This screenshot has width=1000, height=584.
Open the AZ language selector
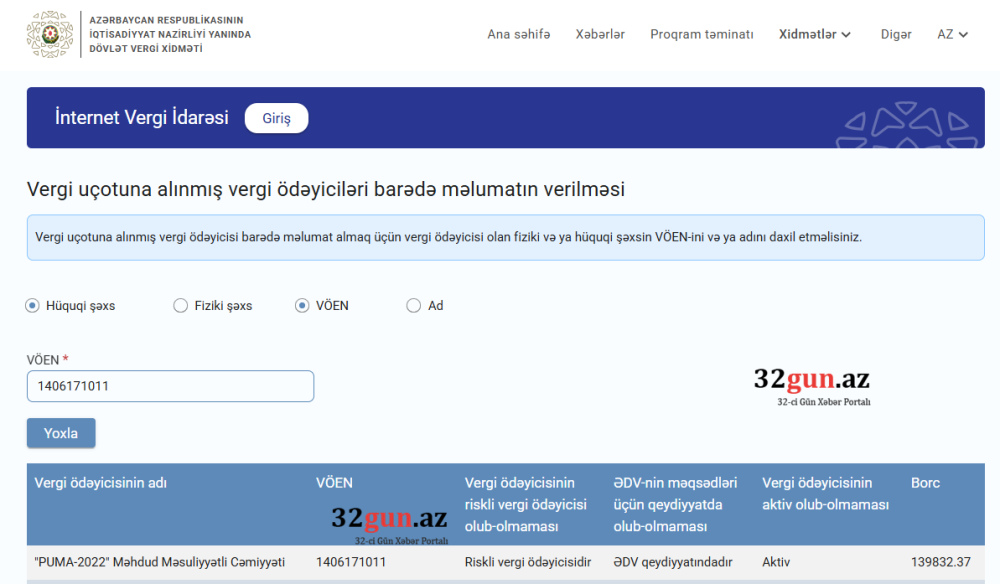click(951, 33)
